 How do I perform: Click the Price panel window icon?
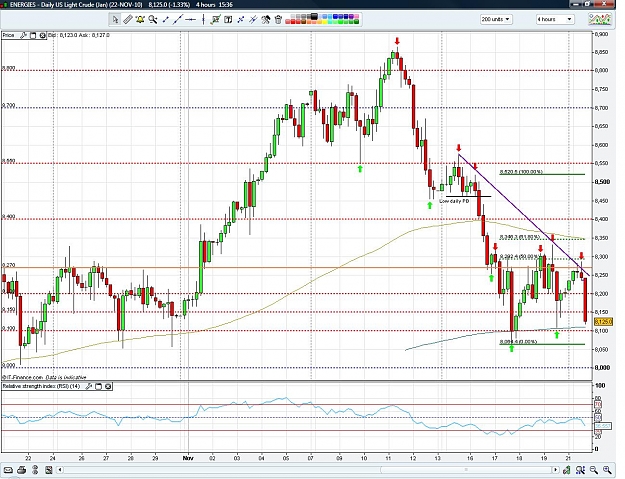coord(33,35)
